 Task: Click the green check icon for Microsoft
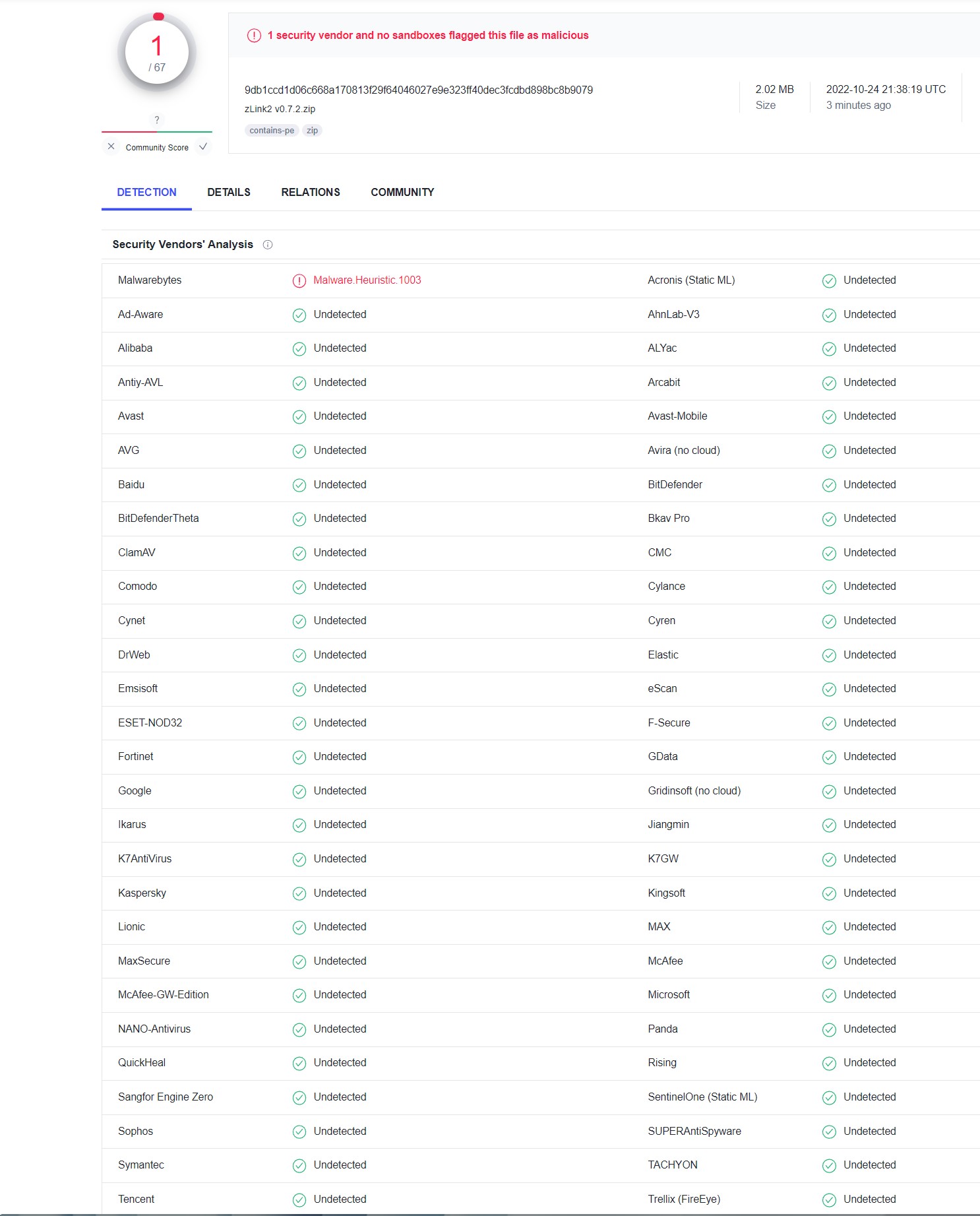coord(830,996)
